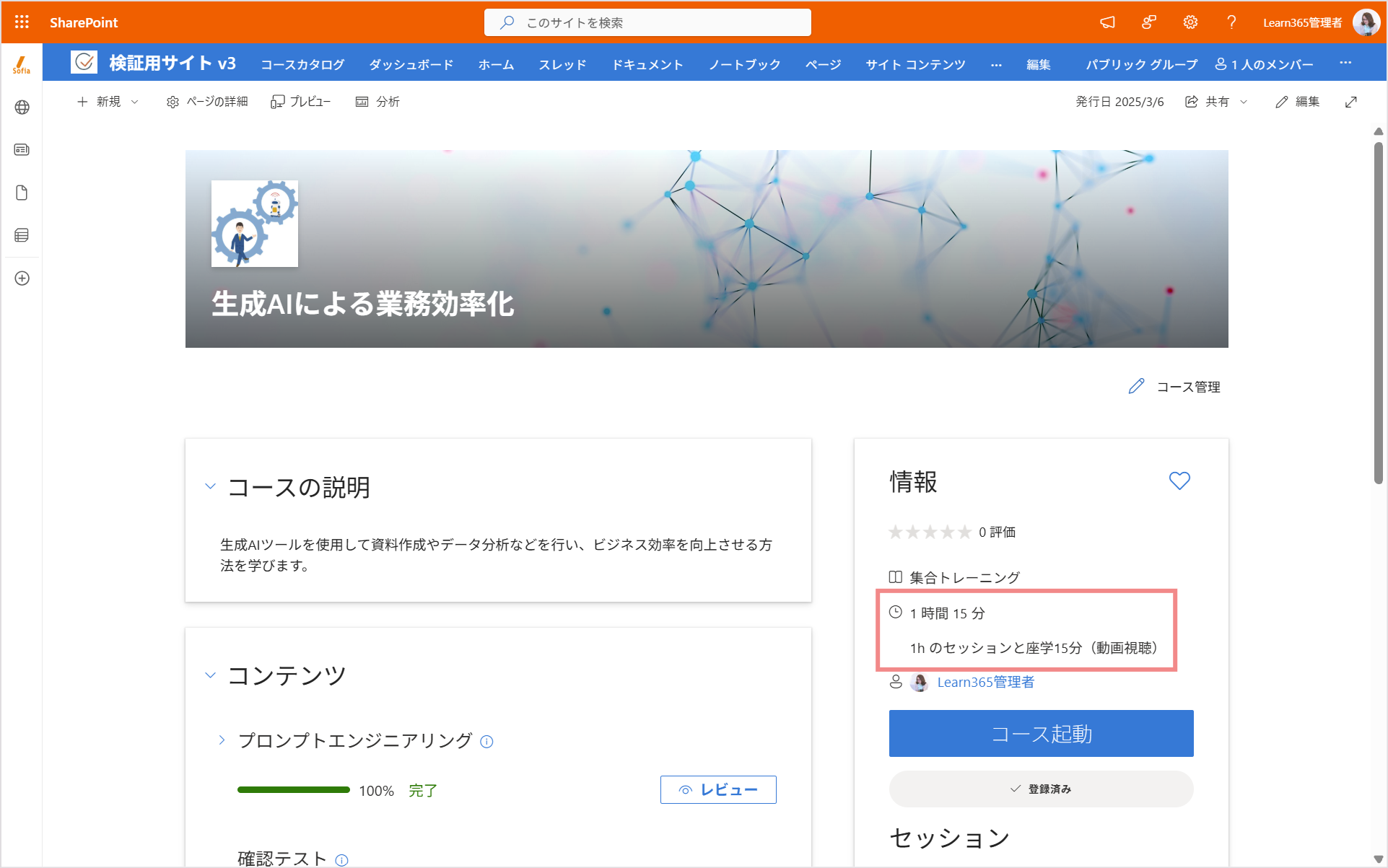This screenshot has height=868, width=1388.
Task: Switch to the ダッシュボード tab
Action: 411,64
